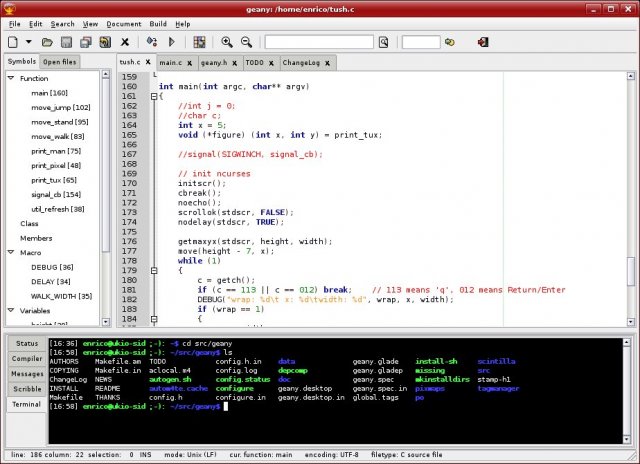Viewport: 640px width, 464px height.
Task: Collapse the Macro tree node
Action: click(x=11, y=252)
